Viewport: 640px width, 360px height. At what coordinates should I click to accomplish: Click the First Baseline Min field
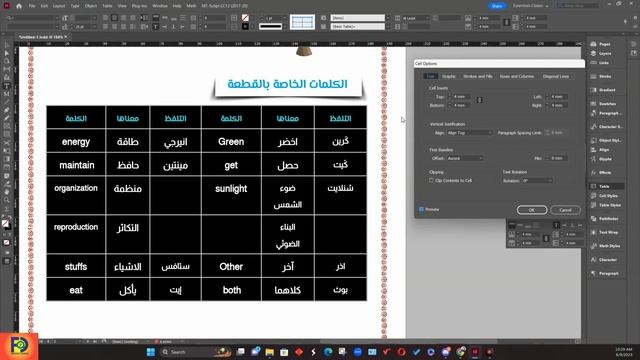coord(559,158)
